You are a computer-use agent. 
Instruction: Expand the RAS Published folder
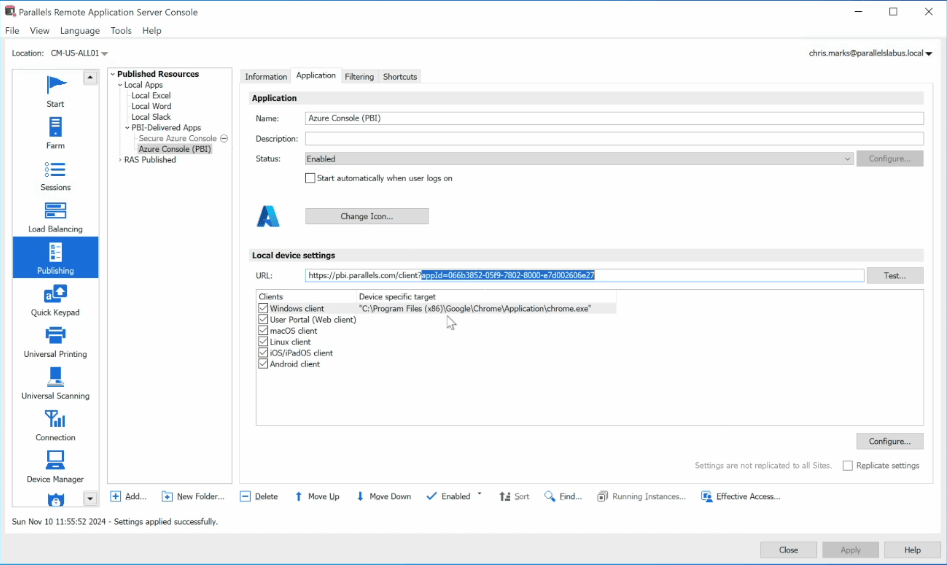point(120,160)
